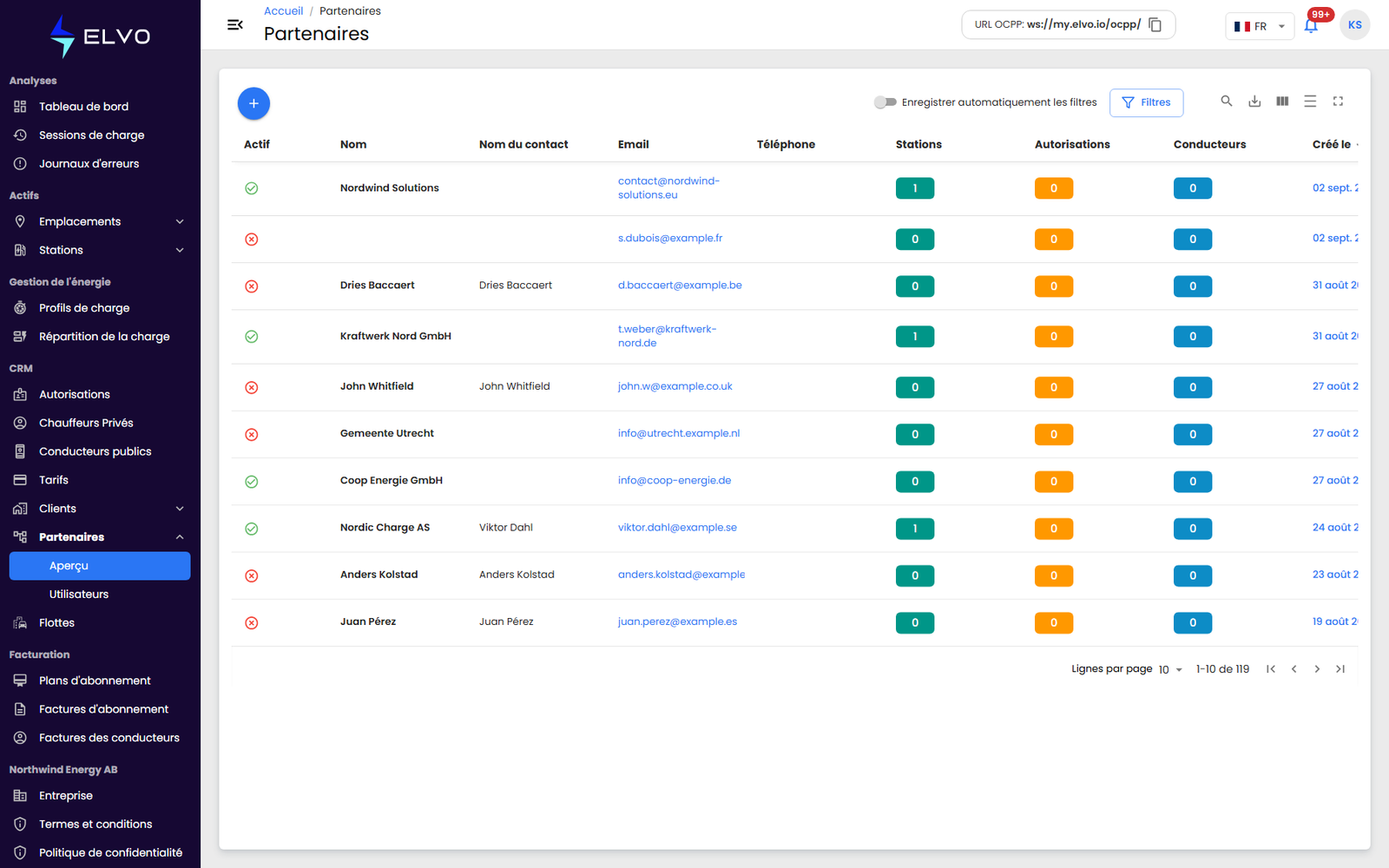
Task: Click the active status icon for Nordwind Solutions
Action: click(x=251, y=188)
